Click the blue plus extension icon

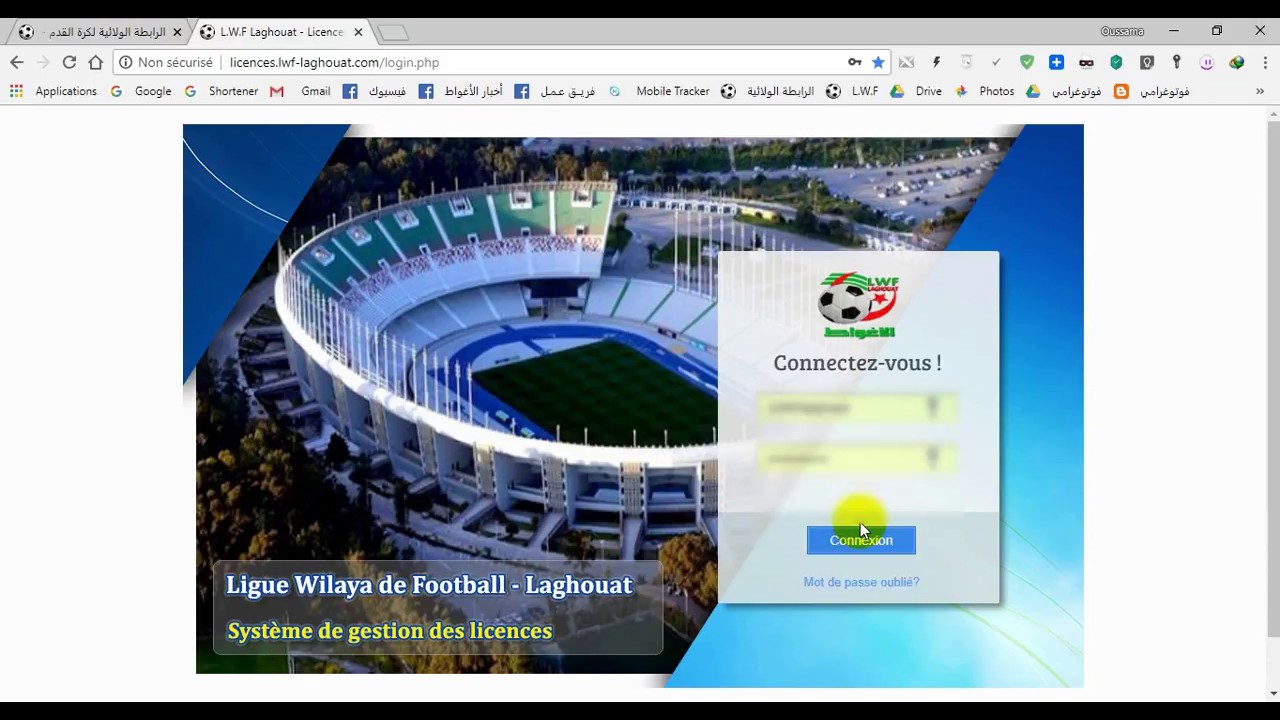(1056, 62)
